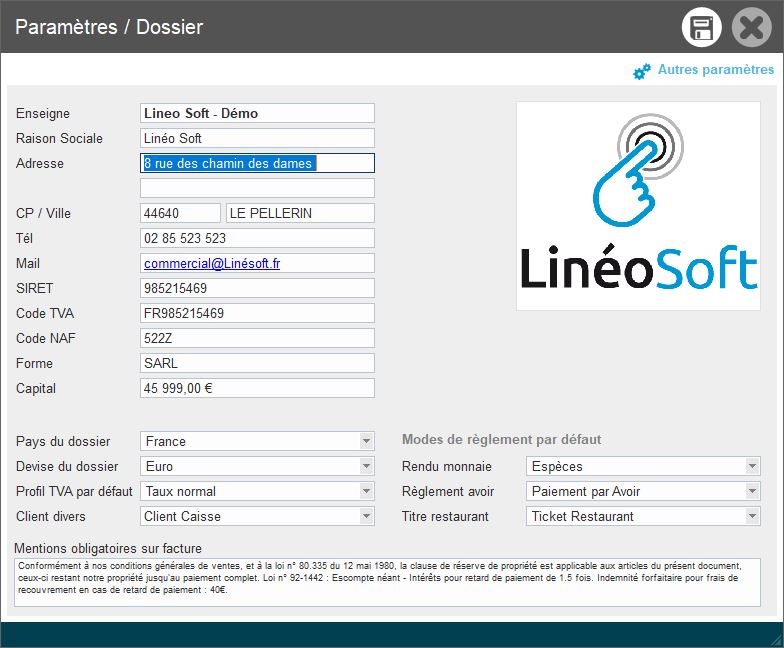Click the Raison Sociale field

pos(257,138)
